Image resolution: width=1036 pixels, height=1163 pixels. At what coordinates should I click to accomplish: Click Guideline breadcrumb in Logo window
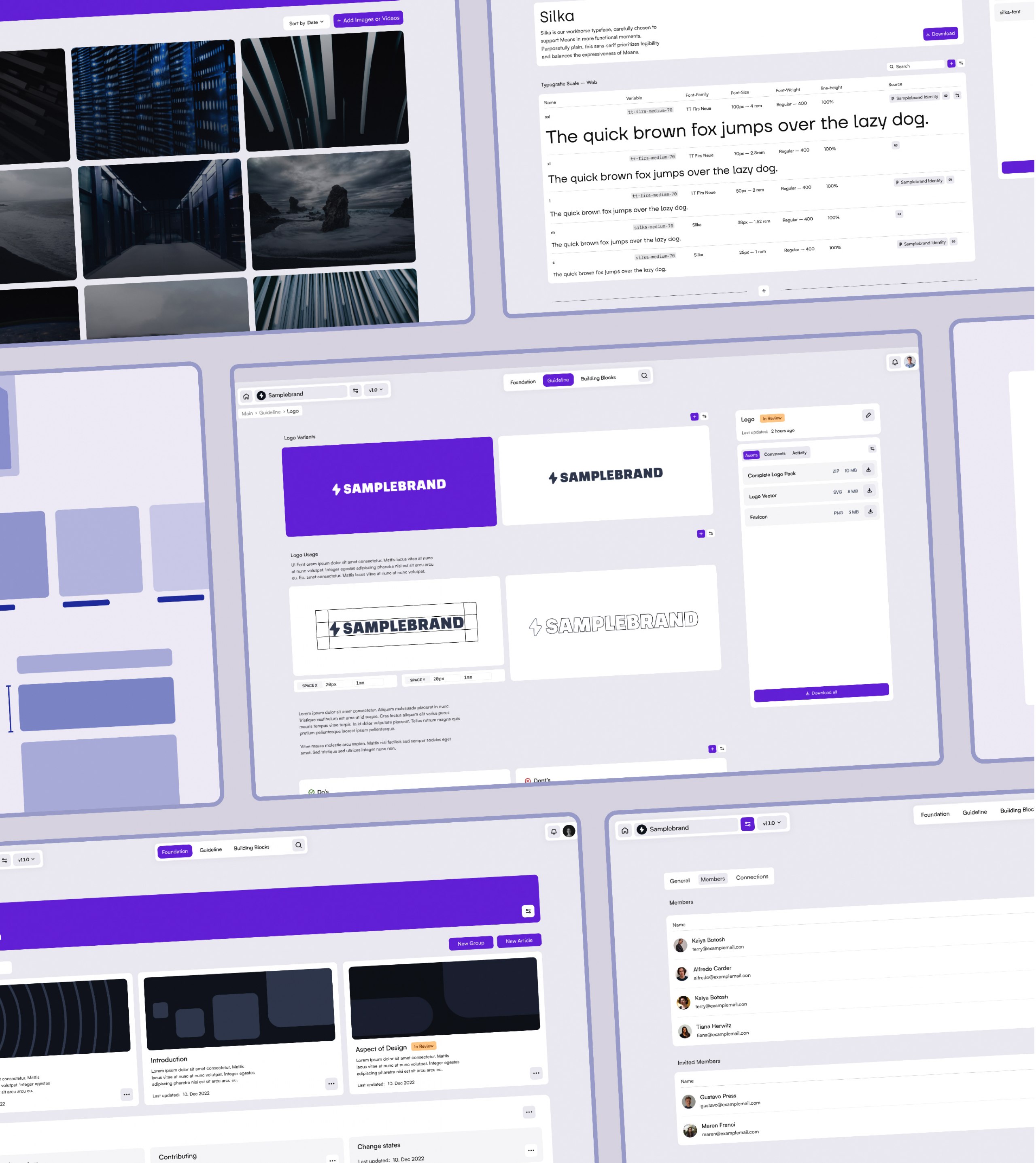coord(270,413)
